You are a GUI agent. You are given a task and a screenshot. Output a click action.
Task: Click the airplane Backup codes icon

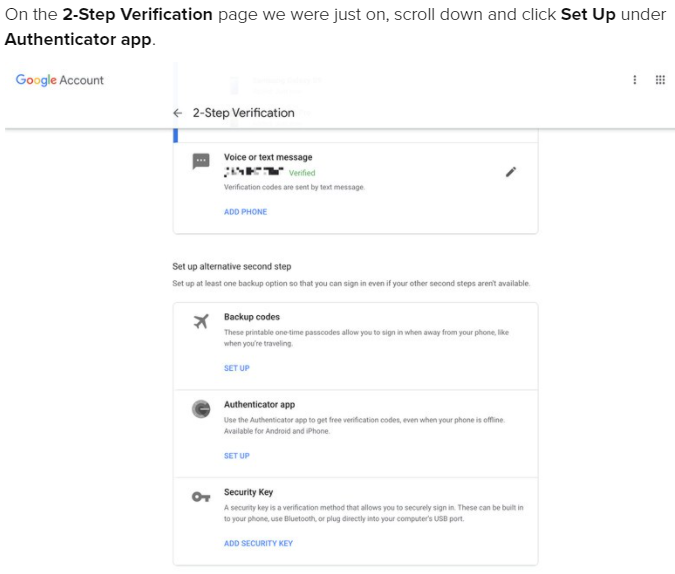tap(201, 321)
